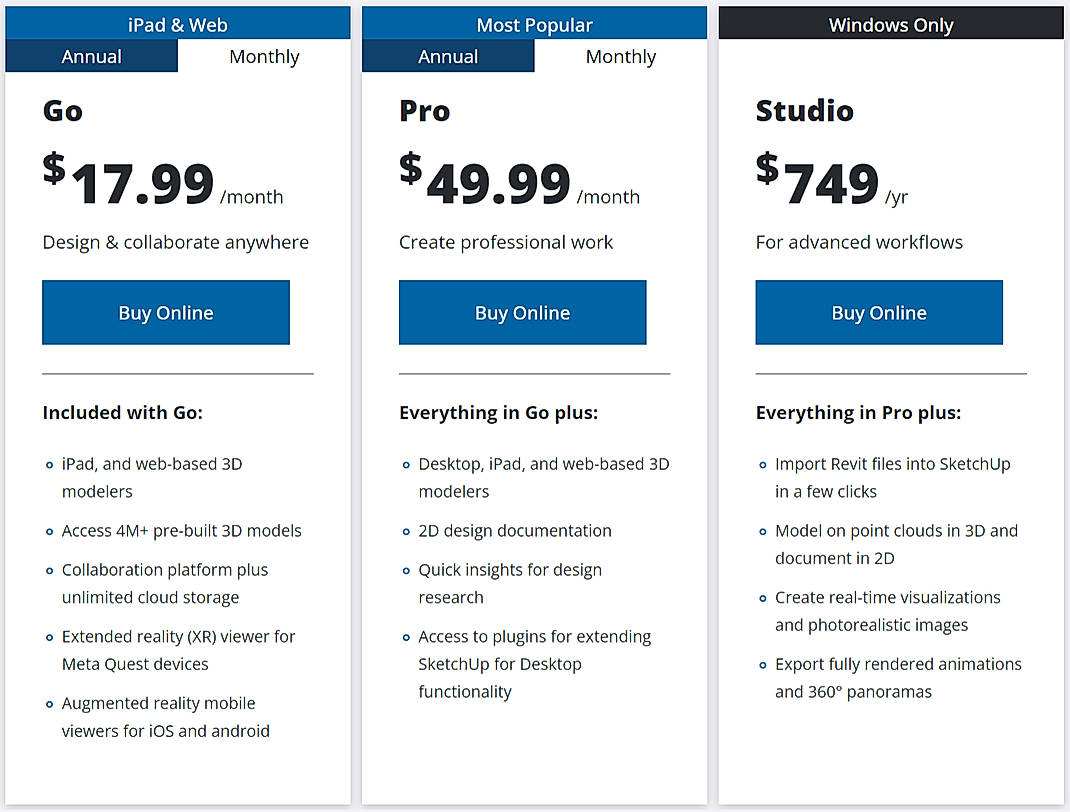This screenshot has width=1070, height=812.
Task: Click the 2D design documentation feature item
Action: point(515,530)
